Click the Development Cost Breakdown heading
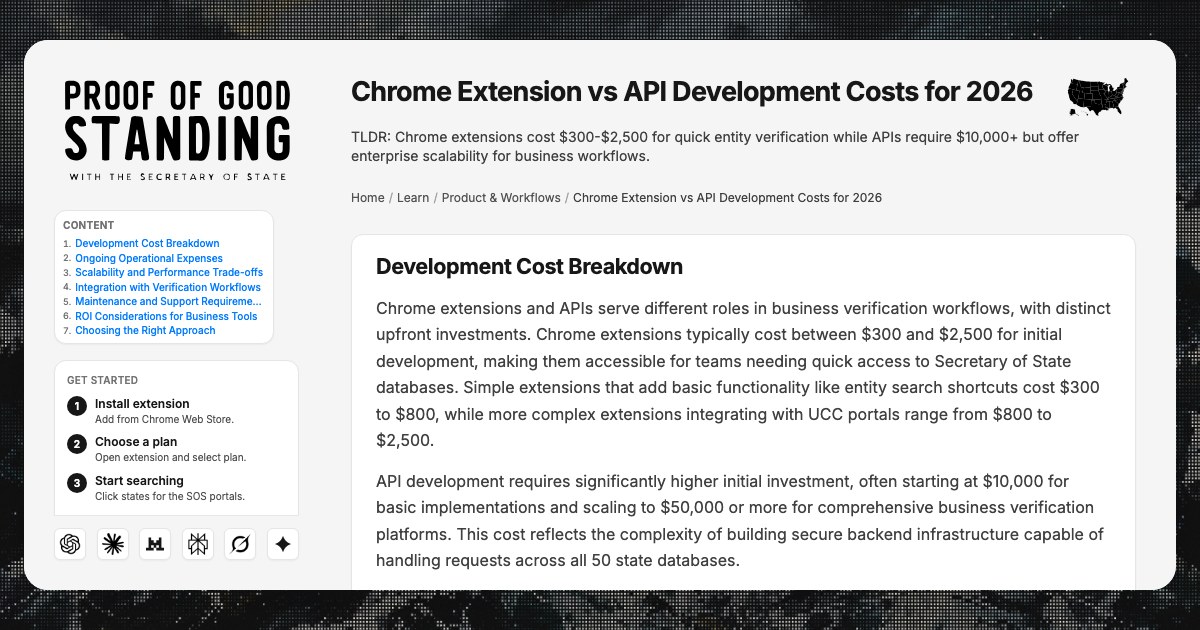This screenshot has height=630, width=1200. (529, 267)
